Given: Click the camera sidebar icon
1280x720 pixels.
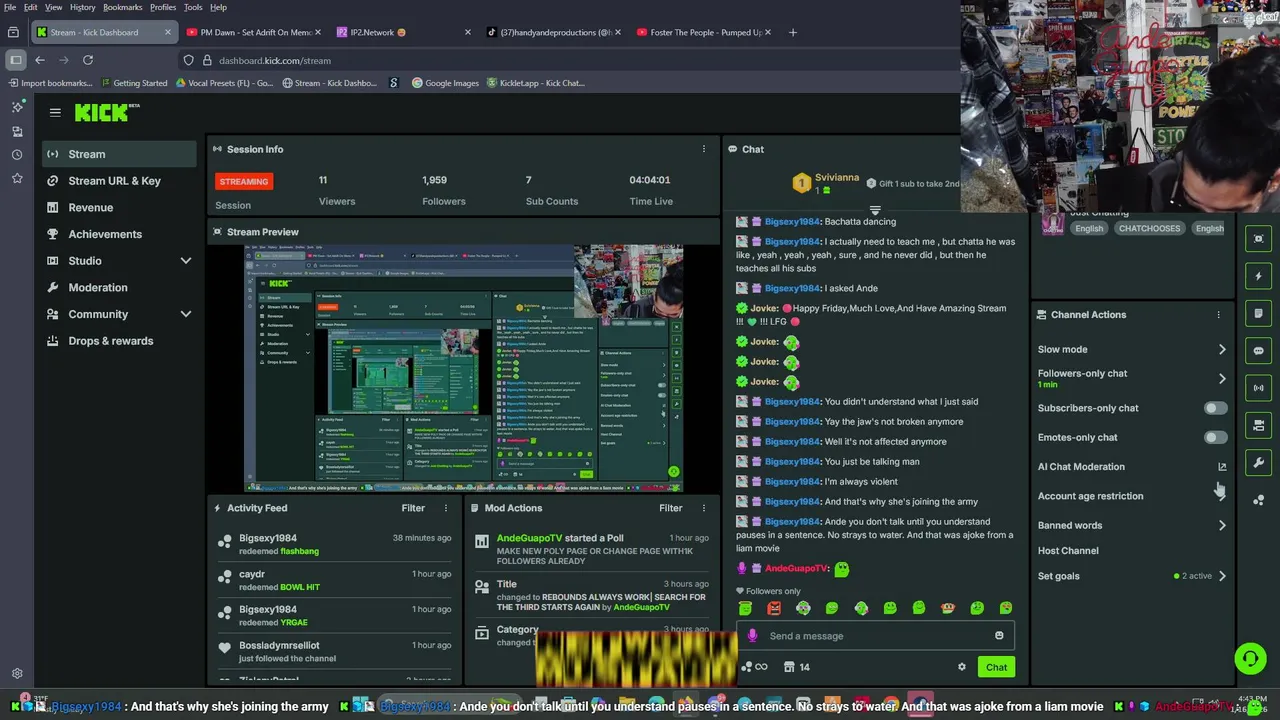Looking at the screenshot, I should tap(1258, 425).
